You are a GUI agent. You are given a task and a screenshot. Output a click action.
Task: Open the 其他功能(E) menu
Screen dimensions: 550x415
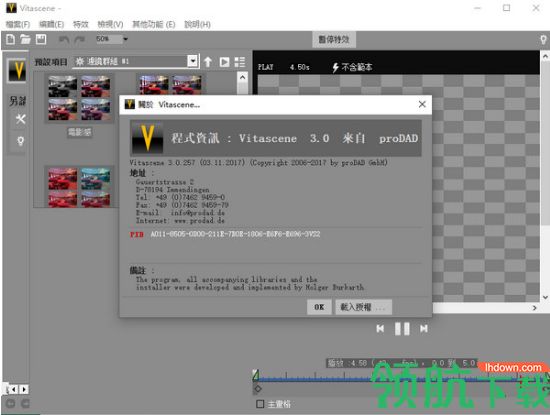pos(154,24)
